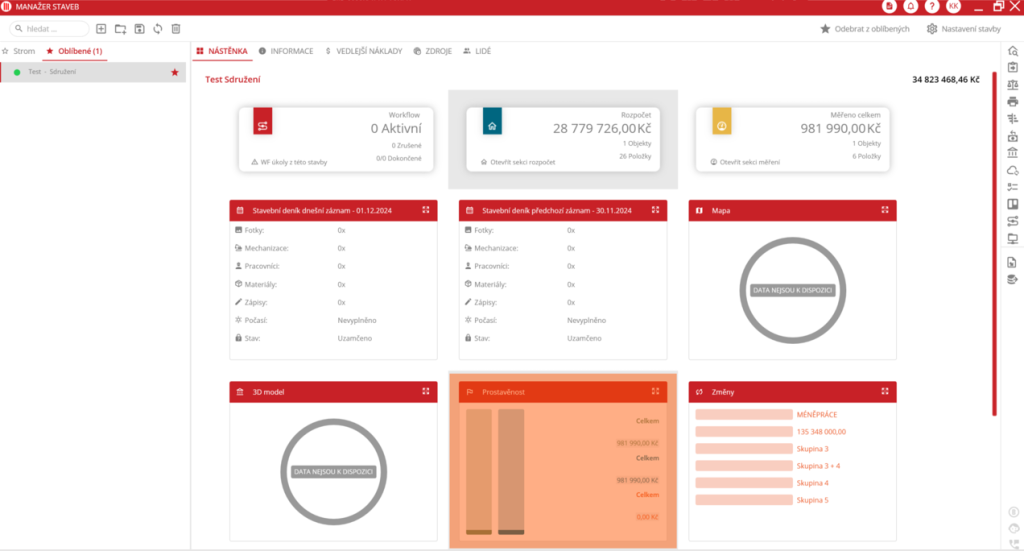
Task: Click the hledat search field
Action: click(50, 29)
